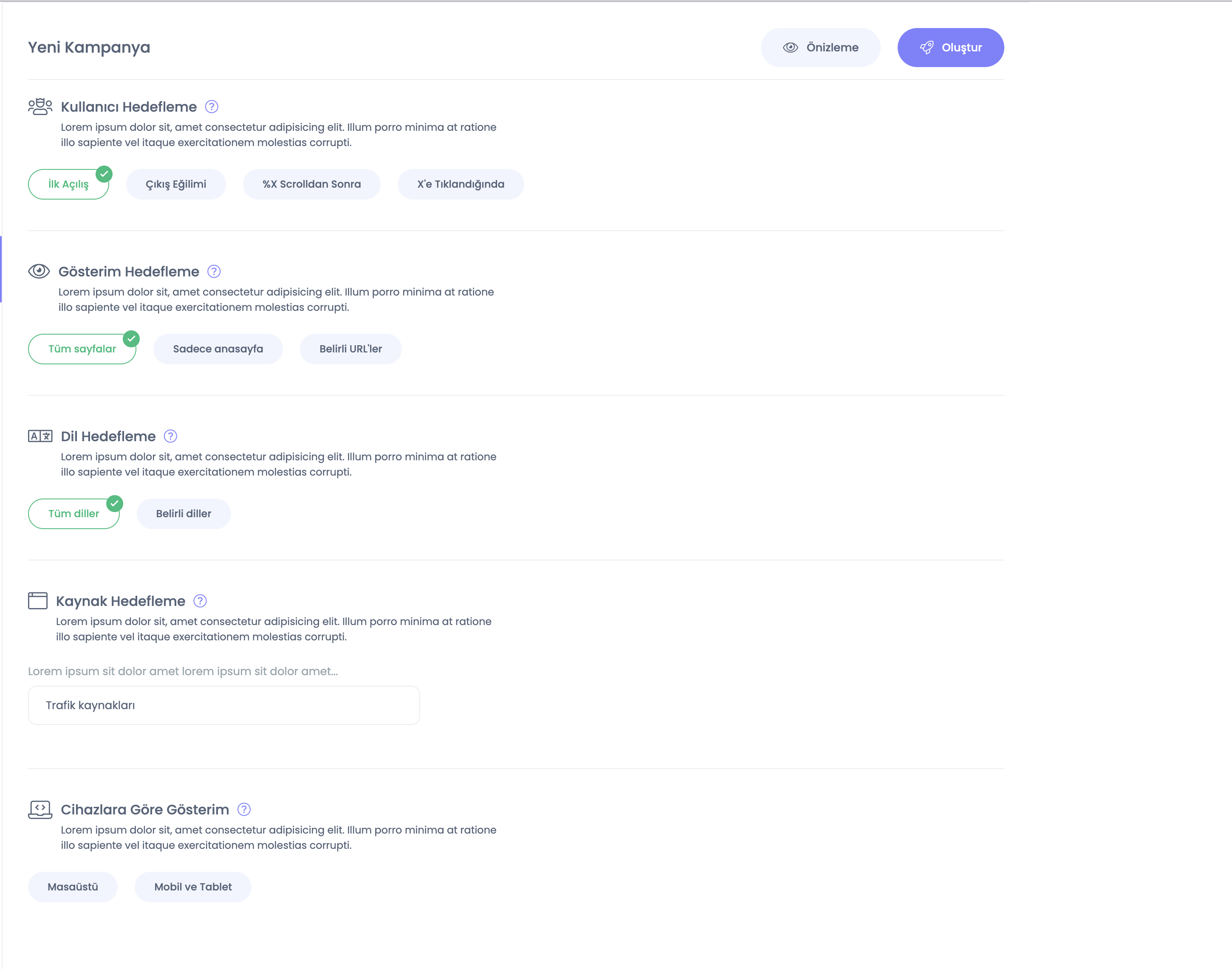
Task: Select the Sadece anasayfa option
Action: (x=218, y=349)
